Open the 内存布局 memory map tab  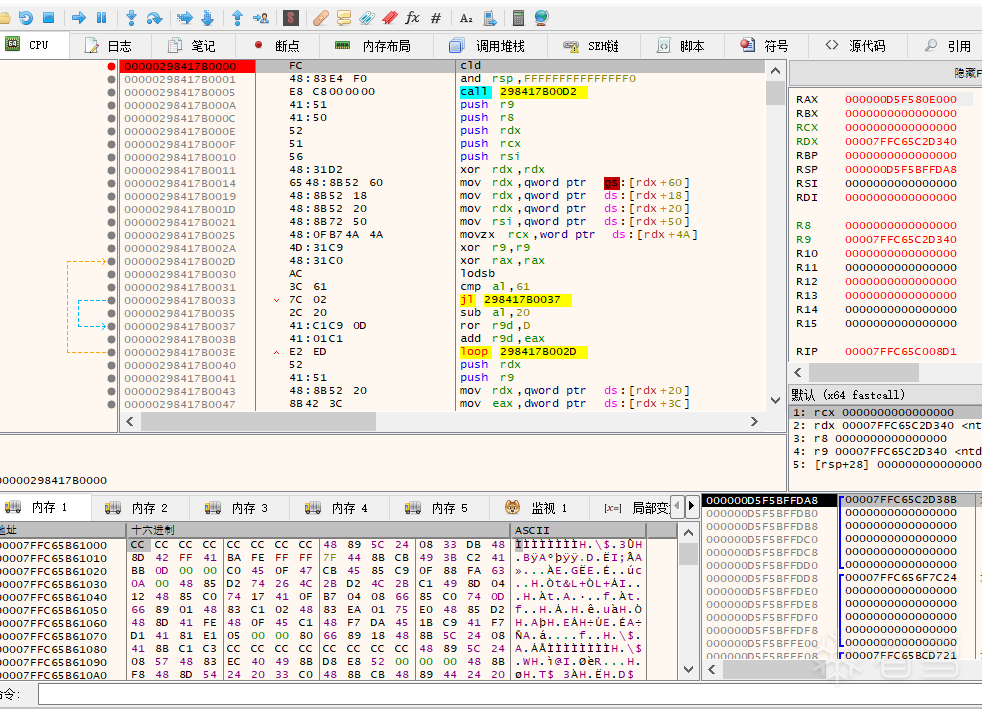[372, 46]
